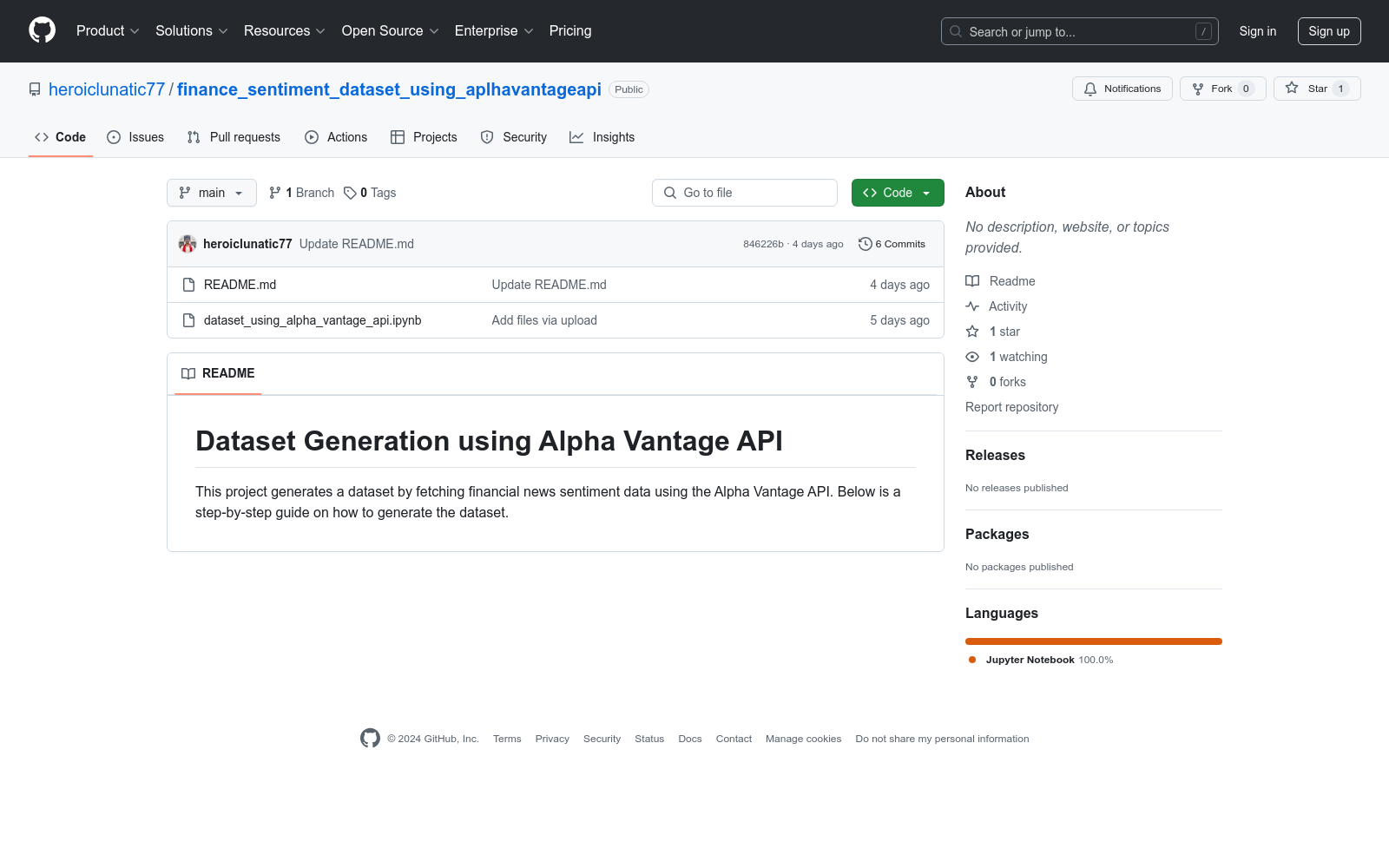The image size is (1389, 868).
Task: Select the README tab in file viewer
Action: [x=218, y=373]
